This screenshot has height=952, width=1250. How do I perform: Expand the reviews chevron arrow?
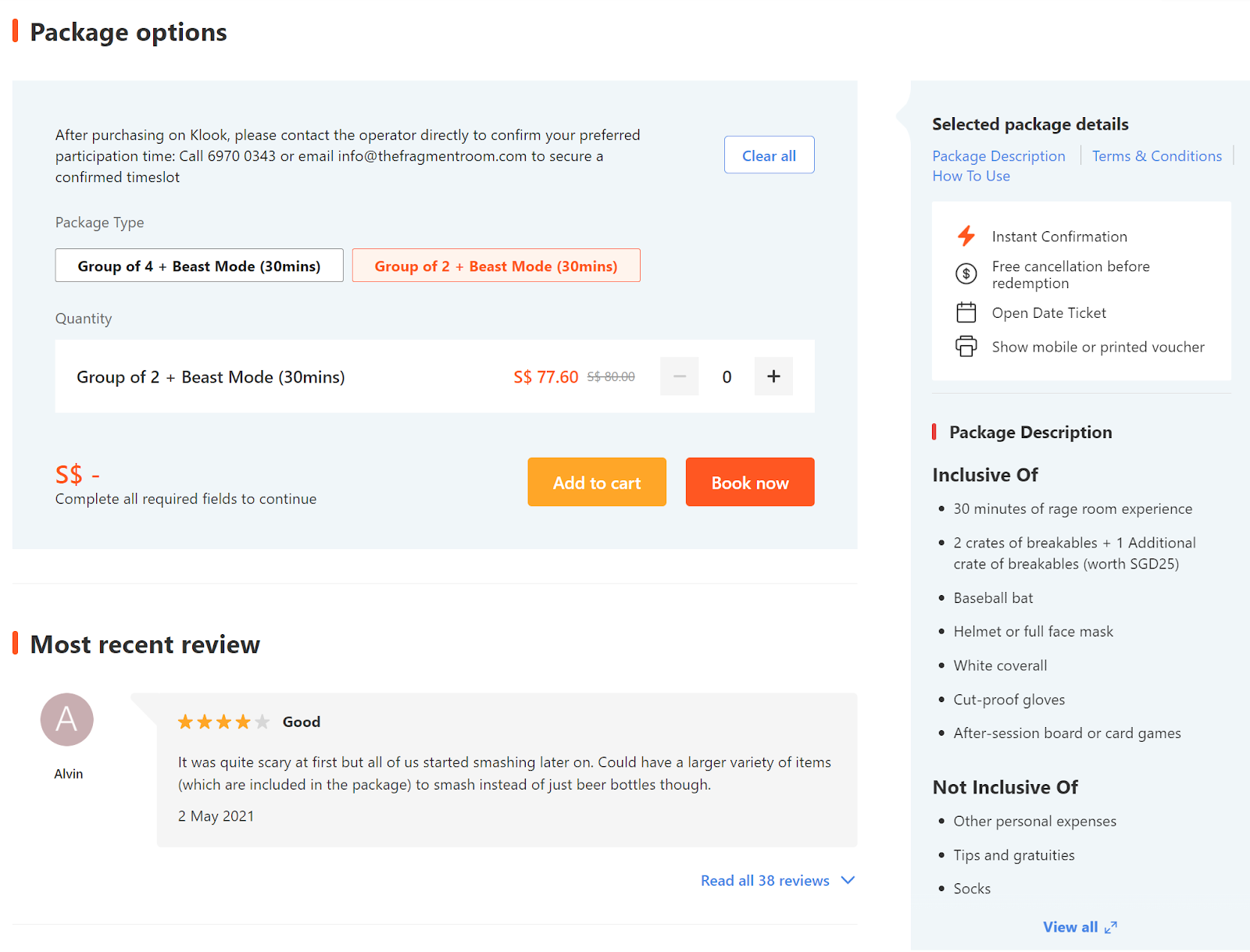click(848, 880)
